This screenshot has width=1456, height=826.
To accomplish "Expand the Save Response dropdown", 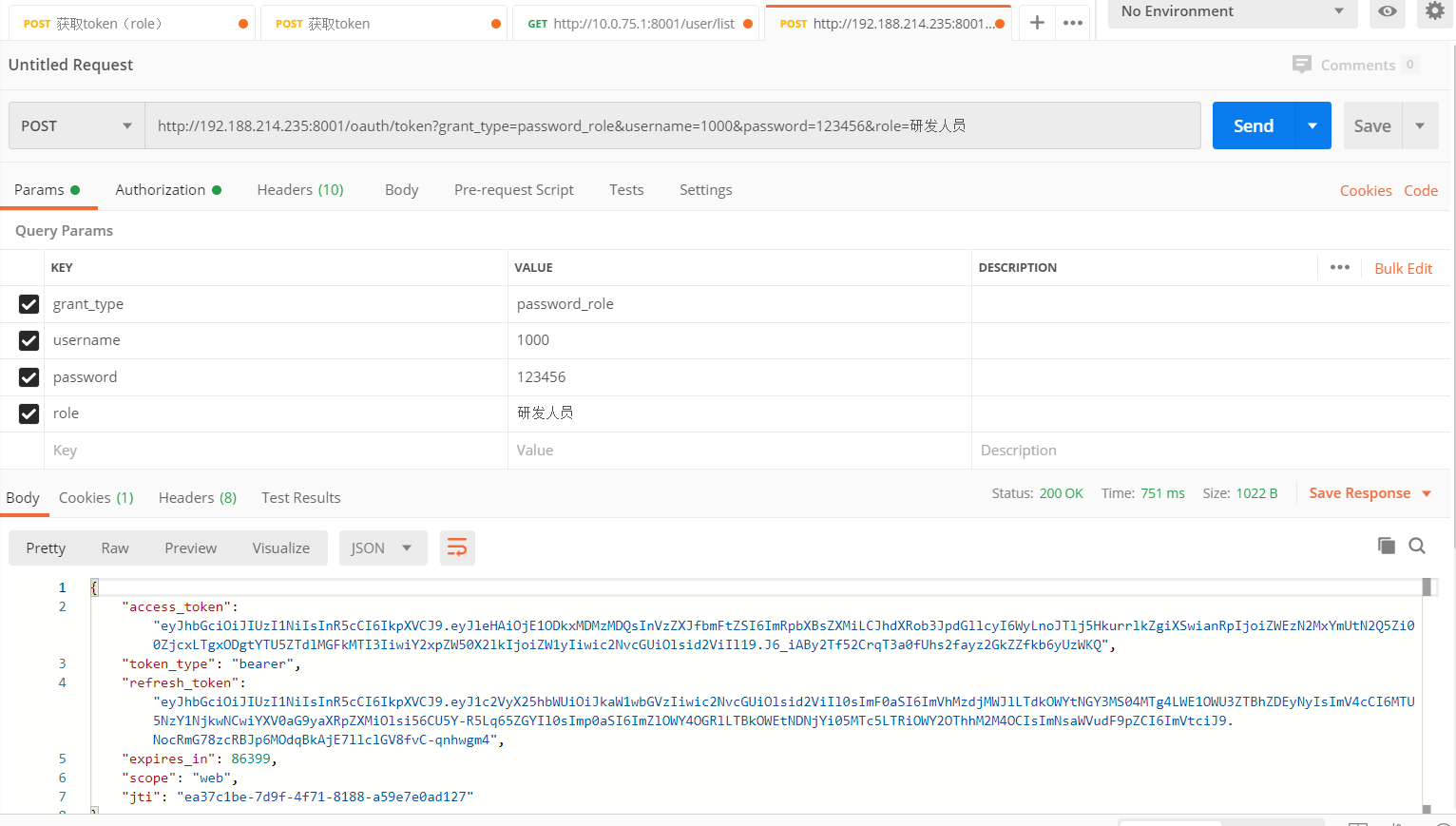I will coord(1427,493).
